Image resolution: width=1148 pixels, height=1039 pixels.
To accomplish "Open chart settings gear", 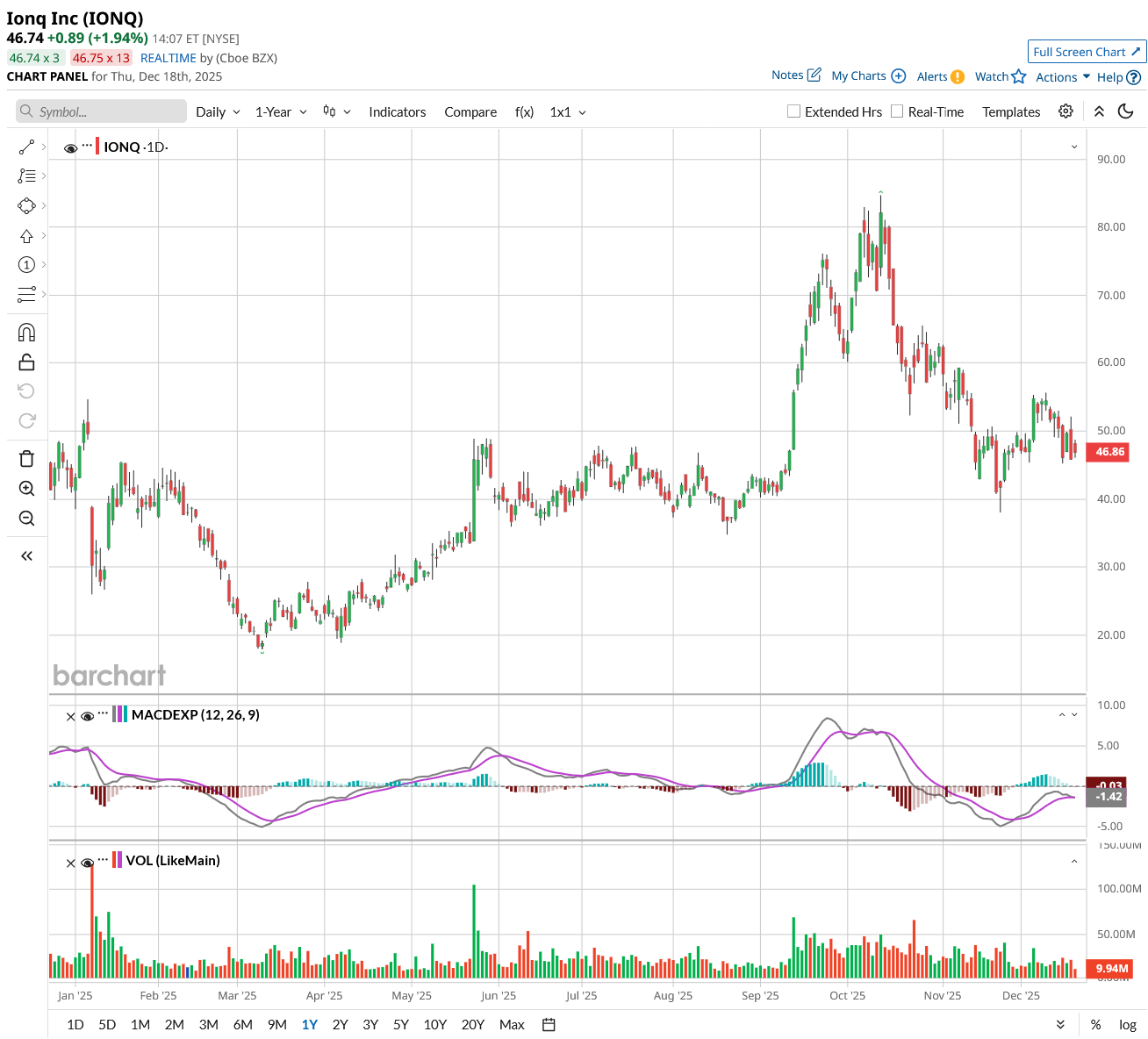I will pos(1065,111).
